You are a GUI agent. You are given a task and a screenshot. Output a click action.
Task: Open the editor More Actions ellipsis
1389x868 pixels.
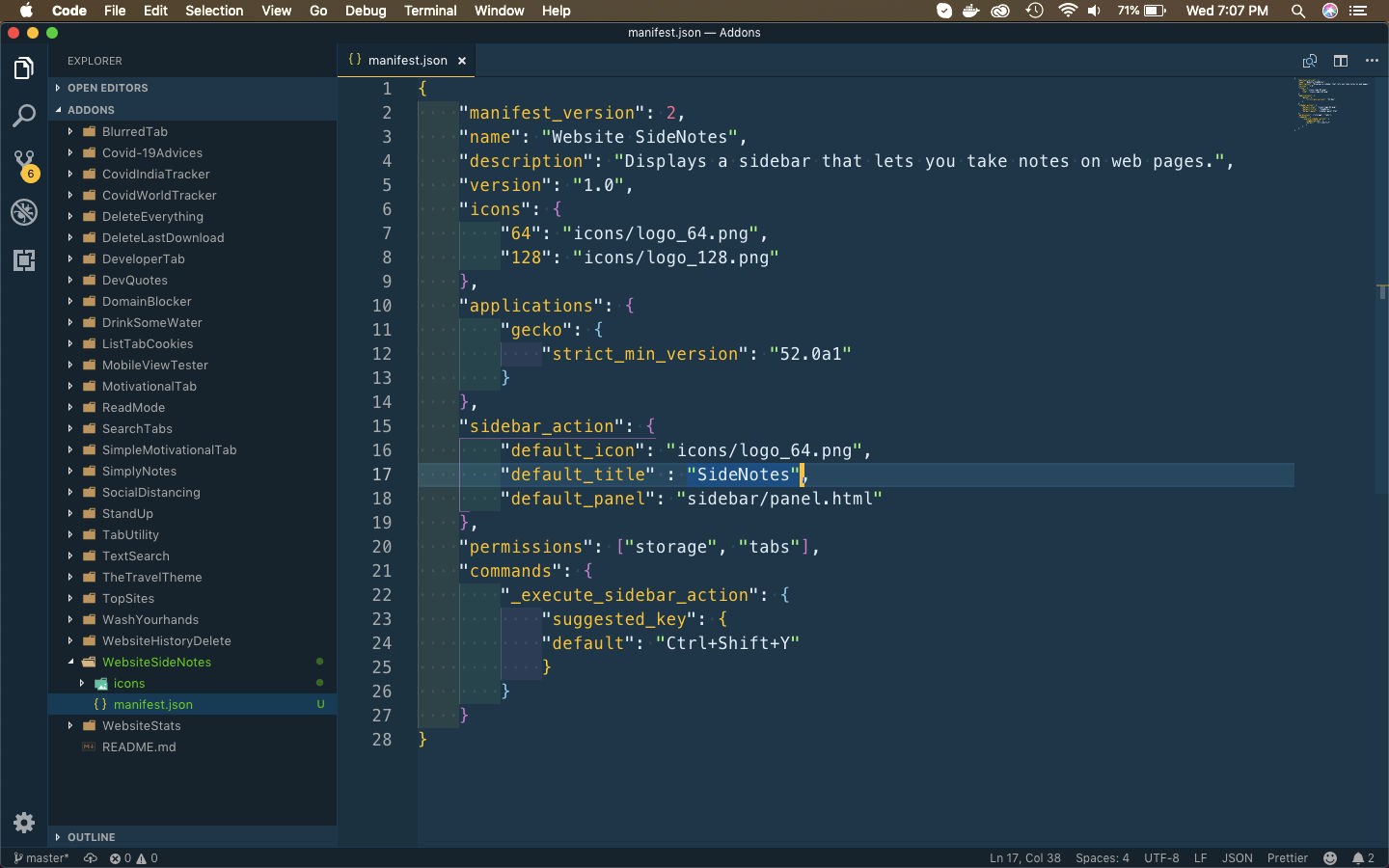click(1372, 61)
